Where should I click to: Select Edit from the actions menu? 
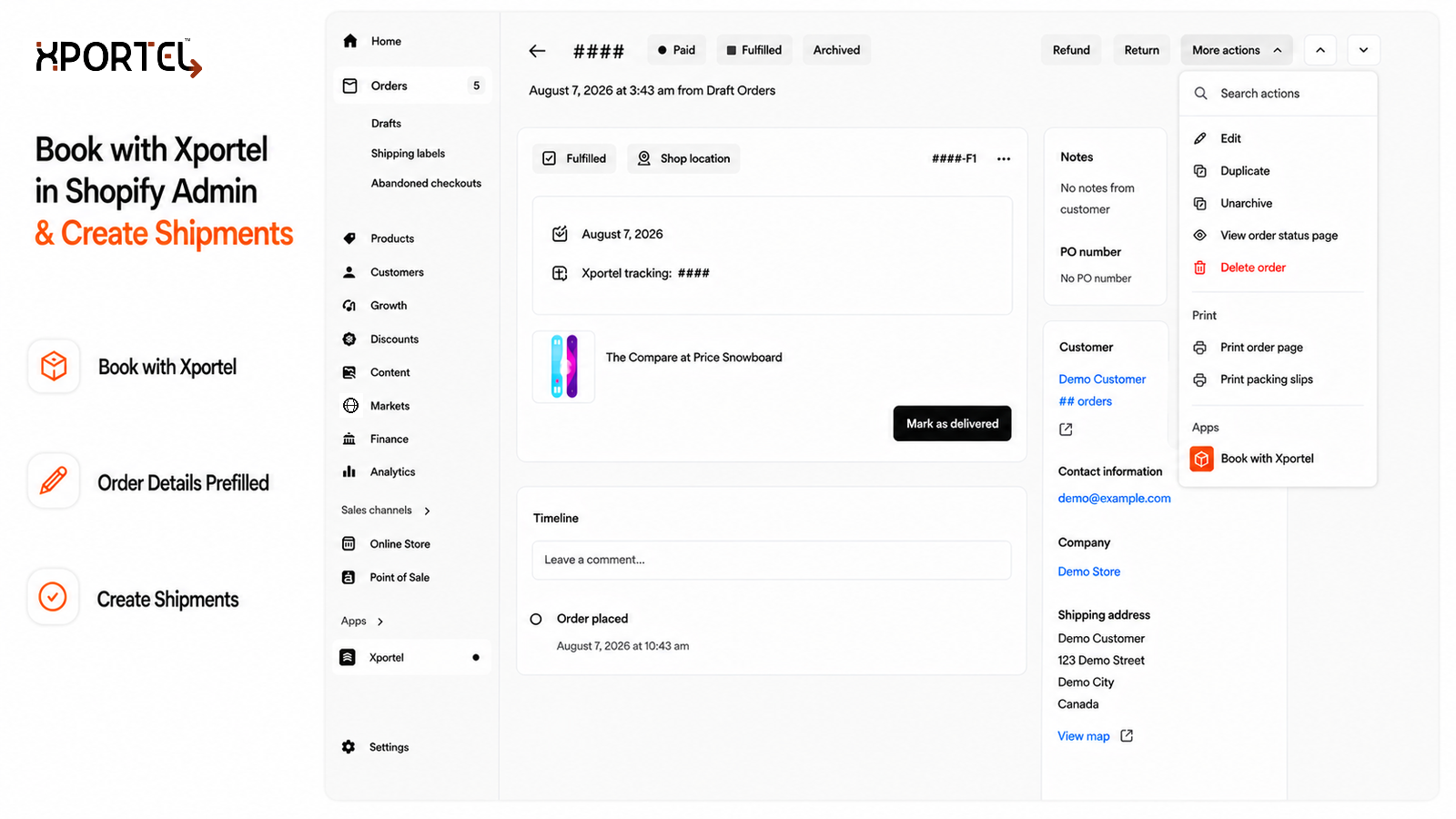click(1278, 138)
